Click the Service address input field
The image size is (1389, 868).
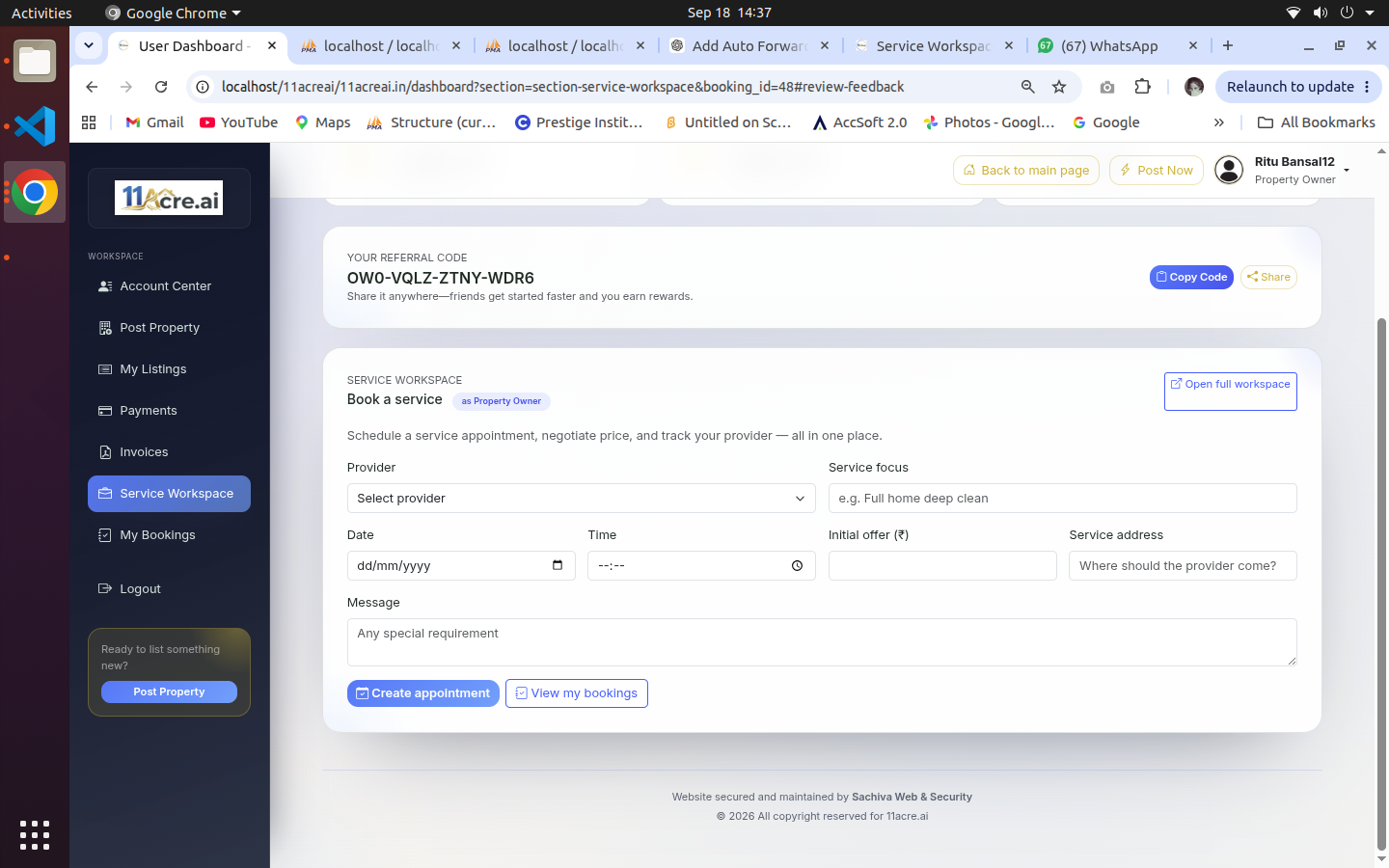(x=1183, y=566)
